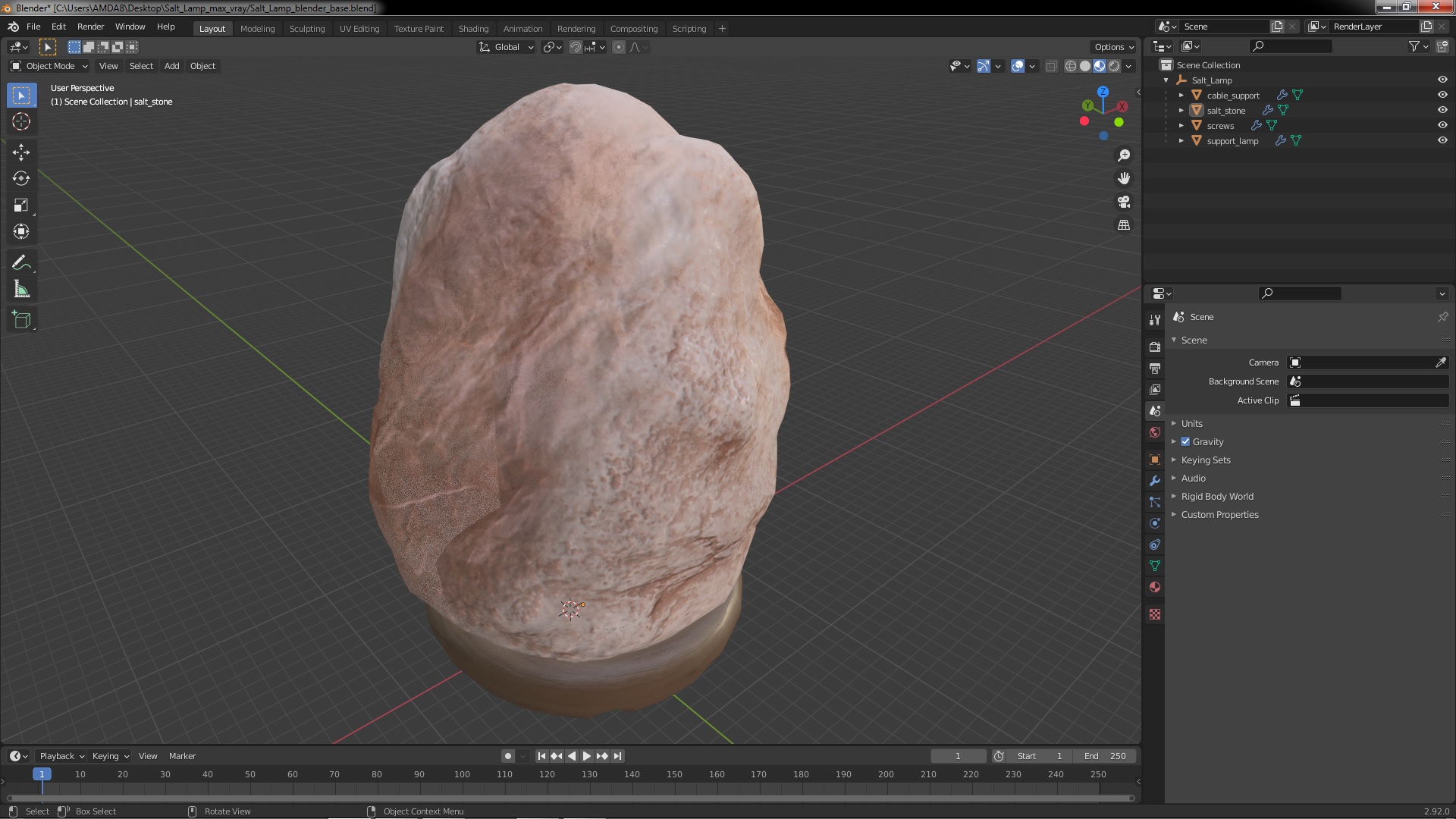Viewport: 1456px width, 819px height.
Task: Switch to Solid viewport shading
Action: [x=1085, y=66]
